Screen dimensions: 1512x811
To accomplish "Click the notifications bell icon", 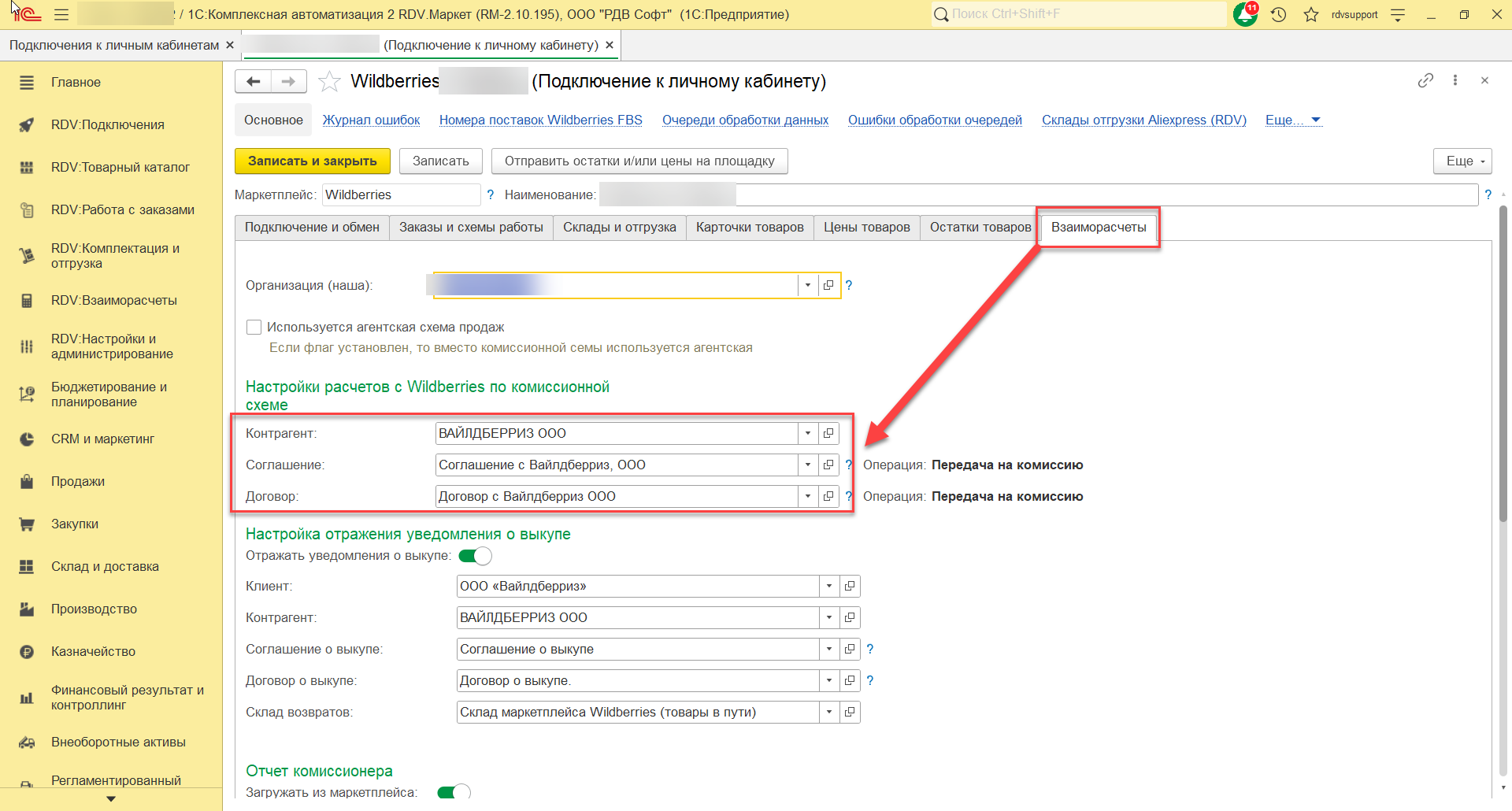I will 1245,14.
